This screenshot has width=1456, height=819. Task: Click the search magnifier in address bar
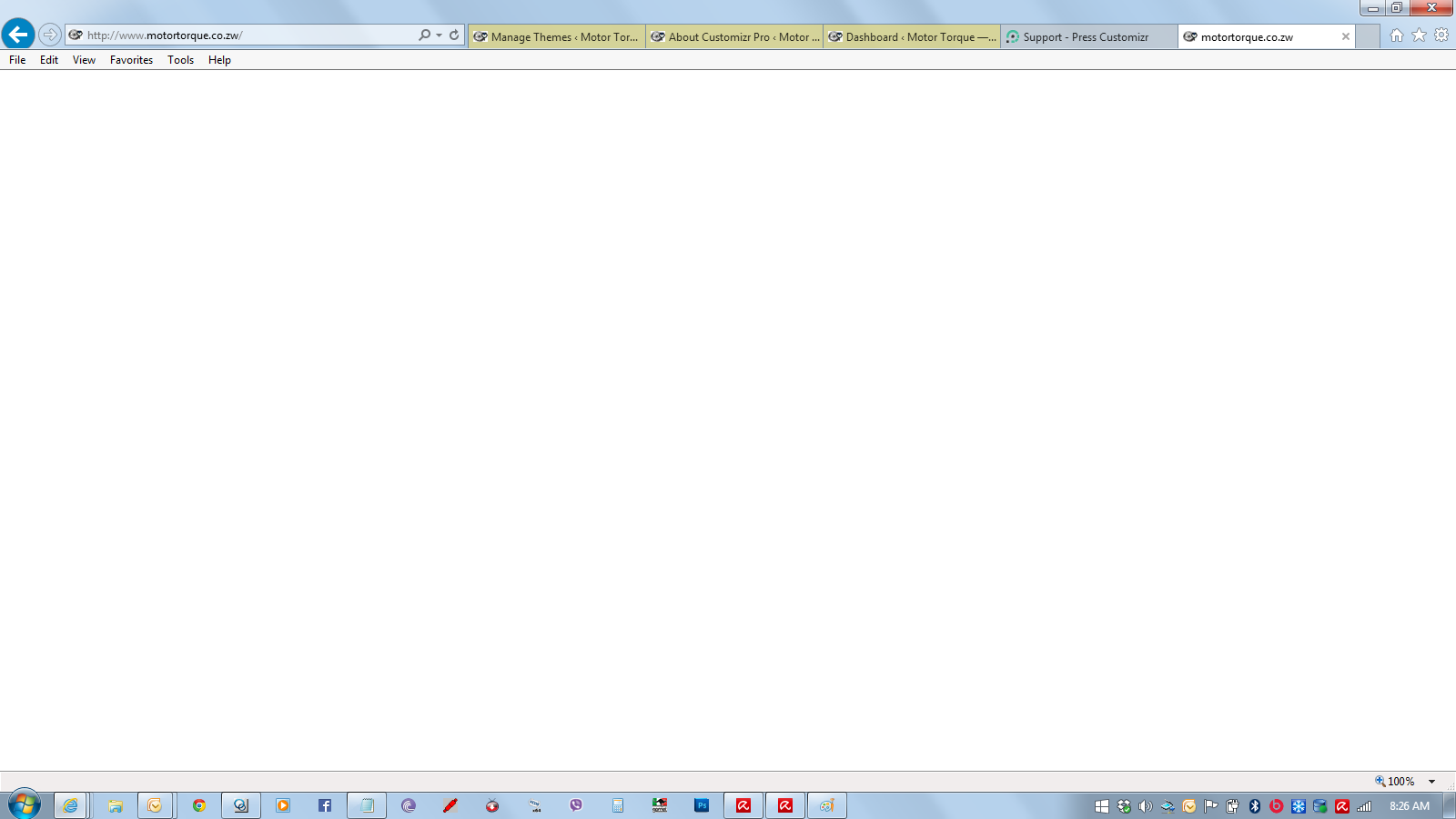coord(424,35)
